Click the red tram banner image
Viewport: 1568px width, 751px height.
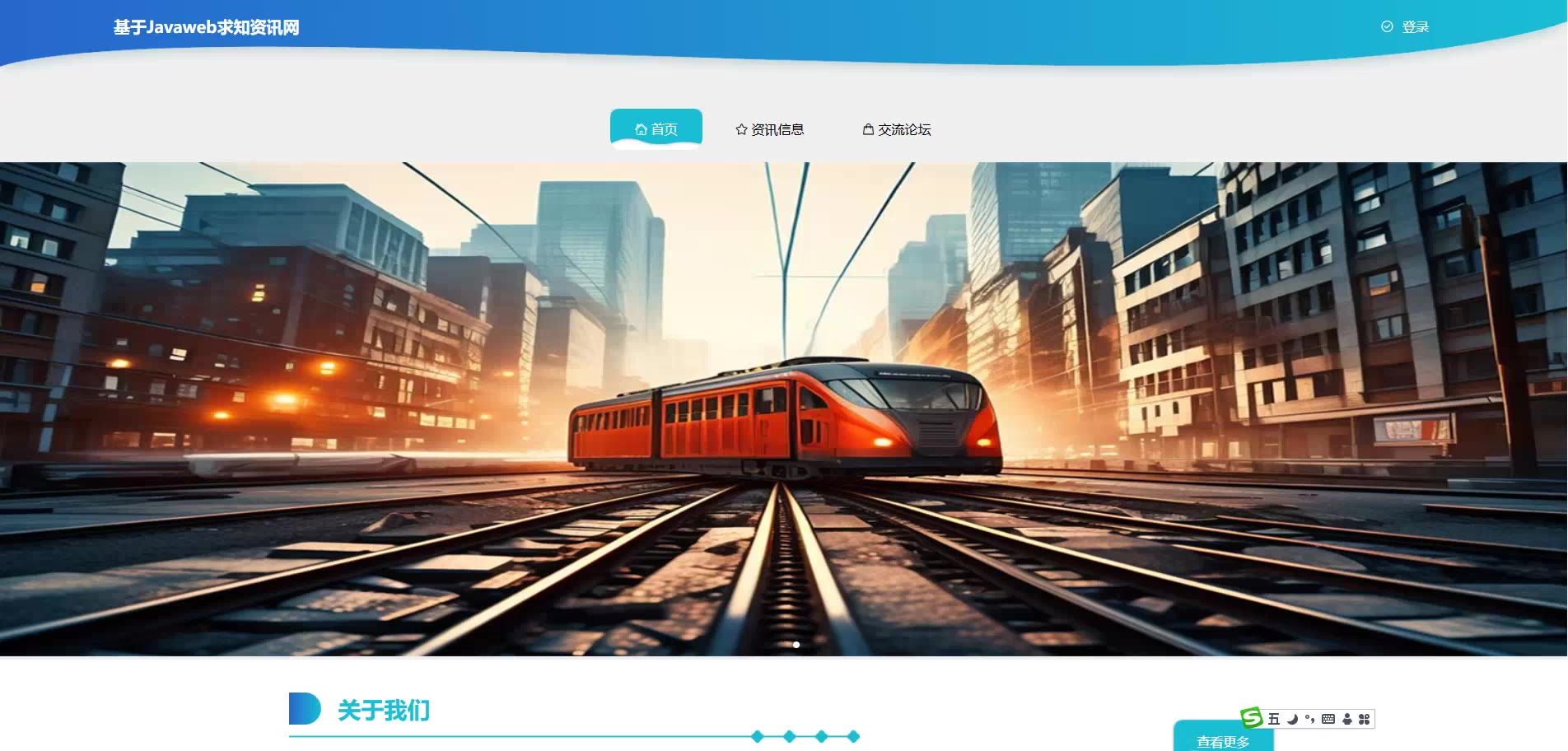tap(784, 409)
